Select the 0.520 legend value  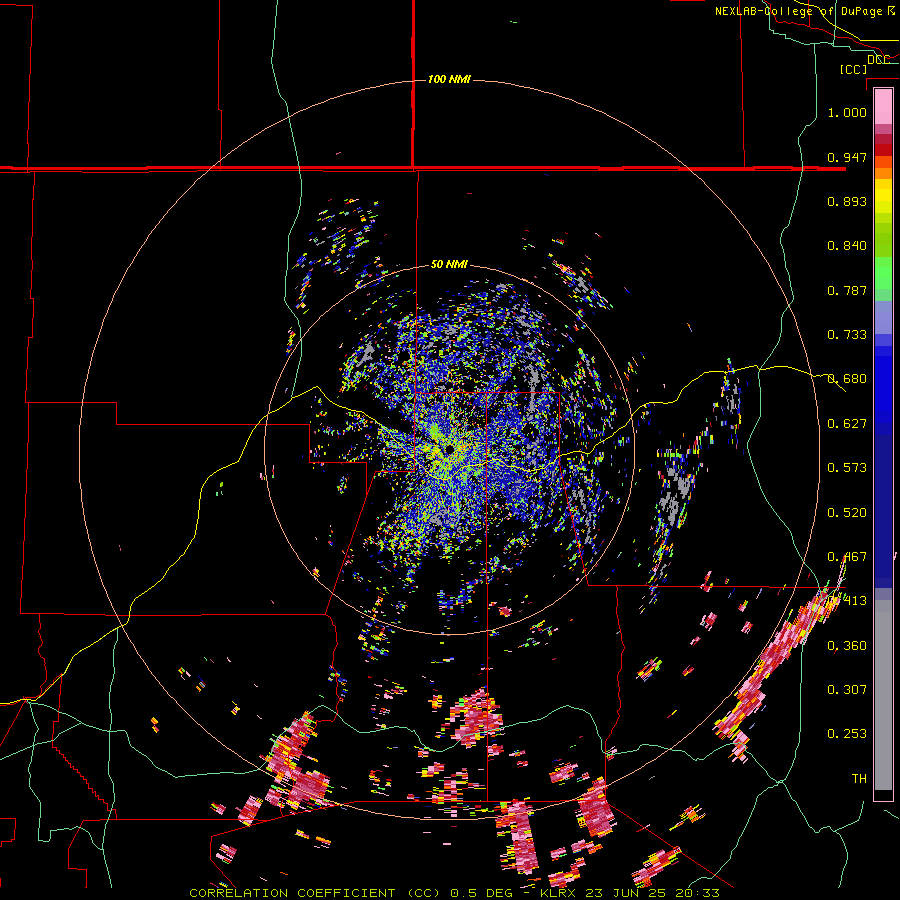click(847, 513)
